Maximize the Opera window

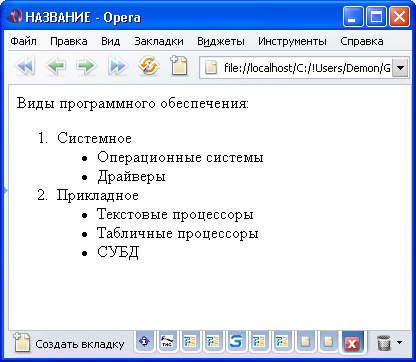[x=376, y=16]
